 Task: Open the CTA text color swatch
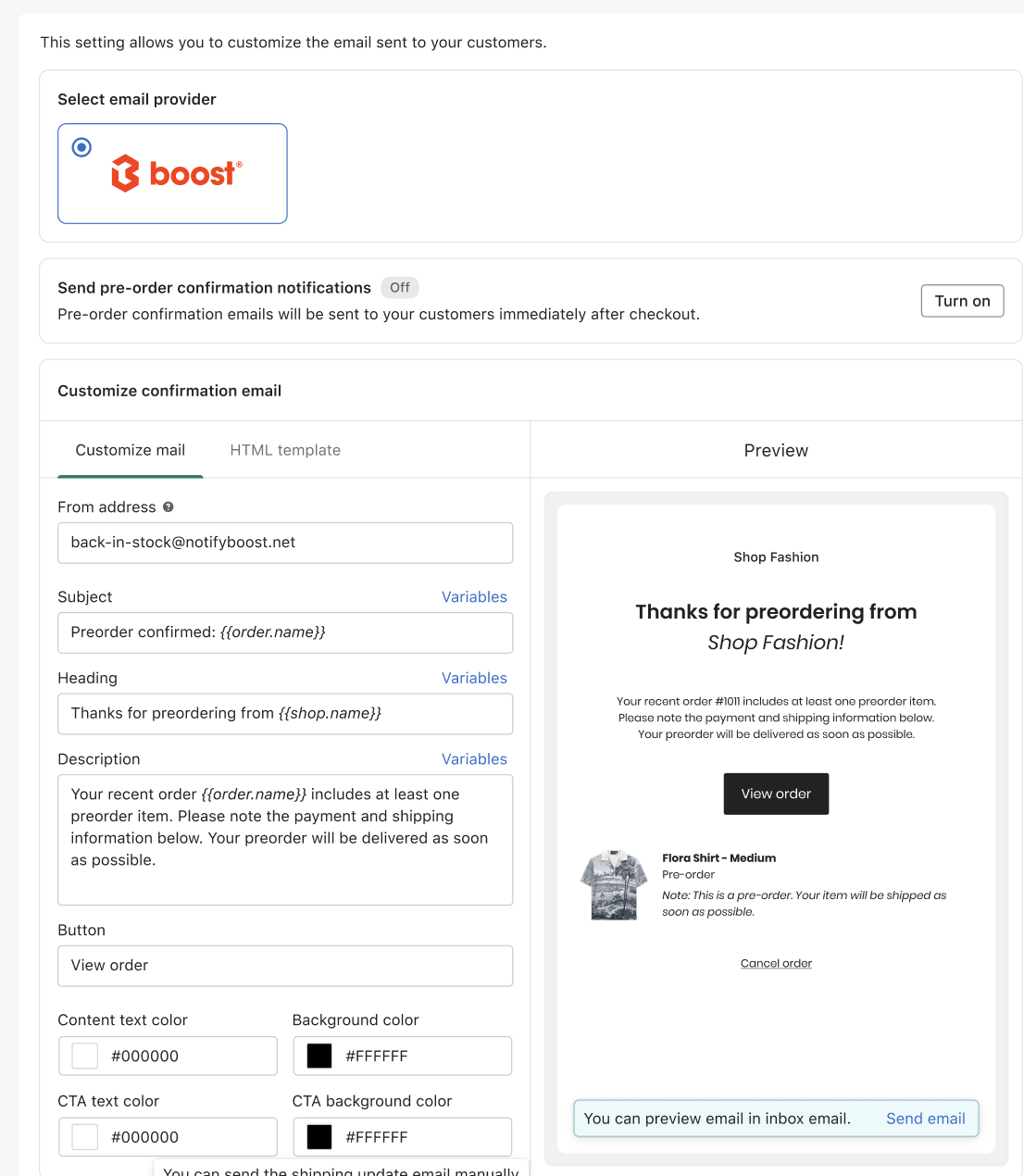(x=83, y=1136)
